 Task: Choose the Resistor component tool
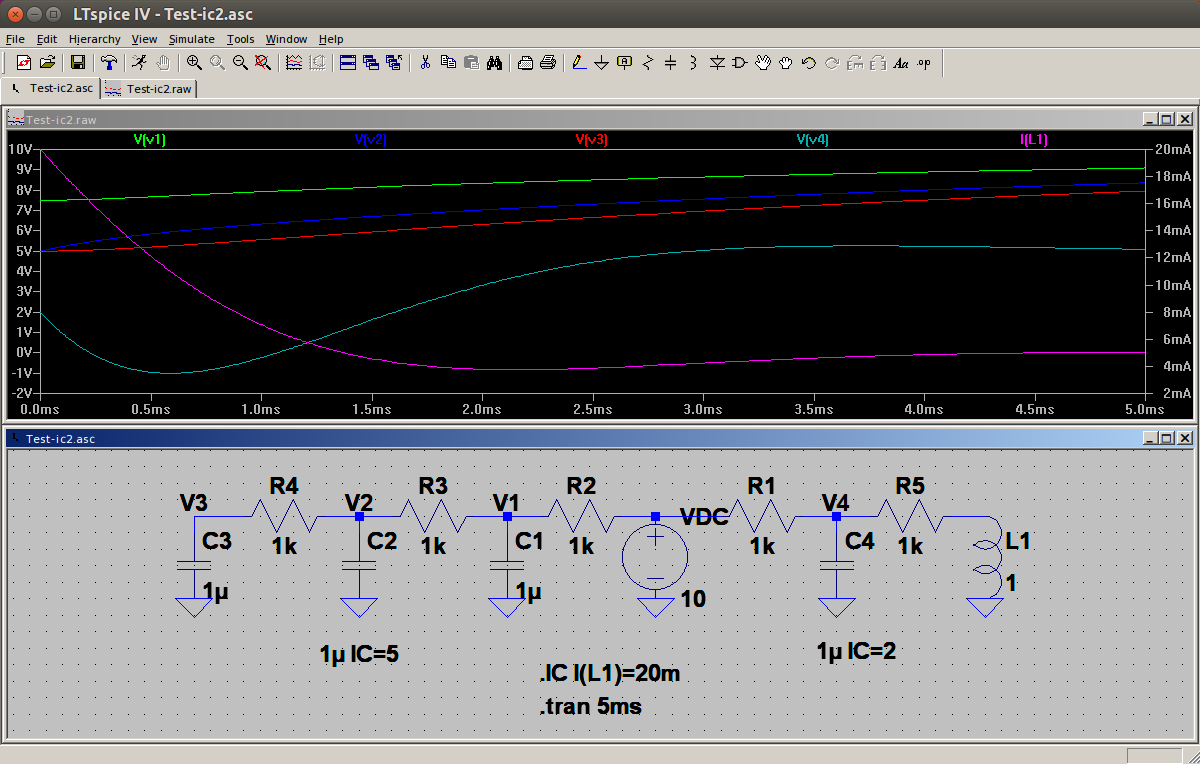647,63
